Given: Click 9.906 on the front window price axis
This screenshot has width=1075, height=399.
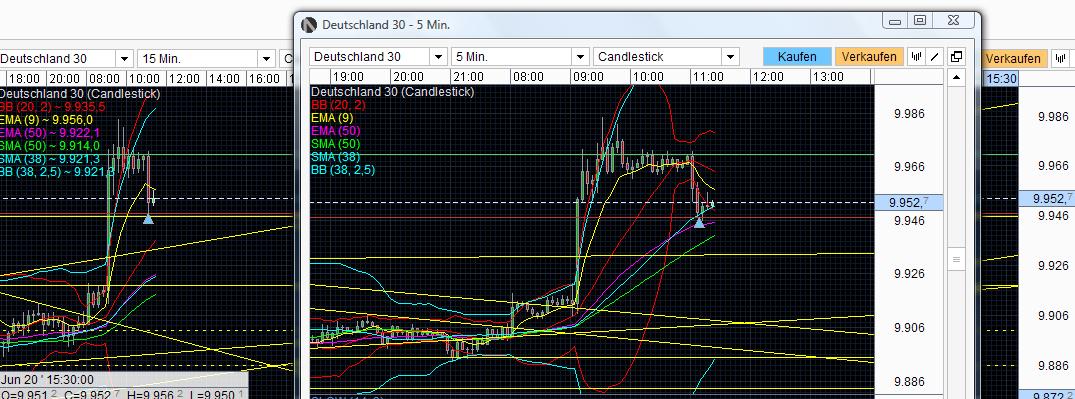Looking at the screenshot, I should (x=909, y=328).
